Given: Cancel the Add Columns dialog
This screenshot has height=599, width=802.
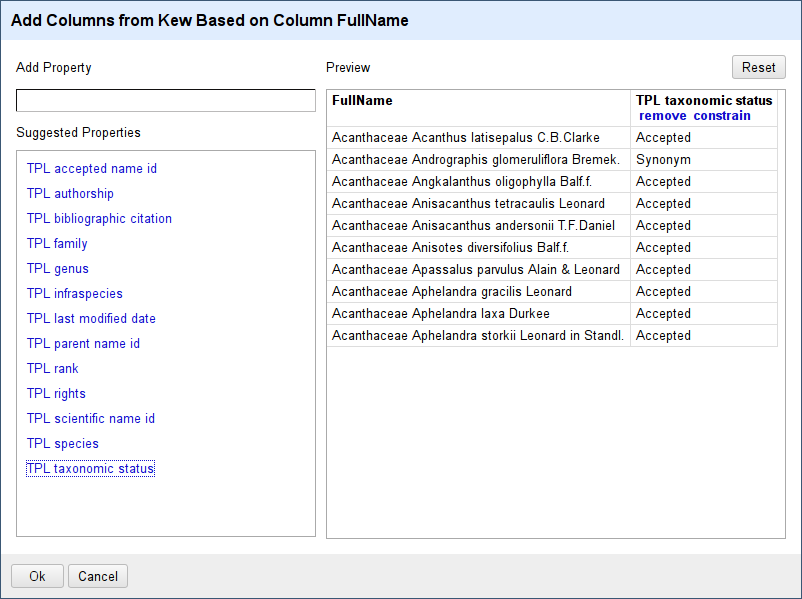Looking at the screenshot, I should click(98, 576).
